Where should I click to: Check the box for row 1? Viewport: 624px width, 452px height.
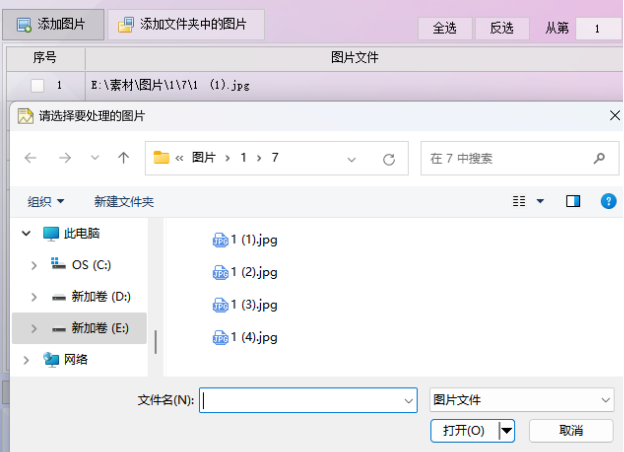tap(37, 85)
